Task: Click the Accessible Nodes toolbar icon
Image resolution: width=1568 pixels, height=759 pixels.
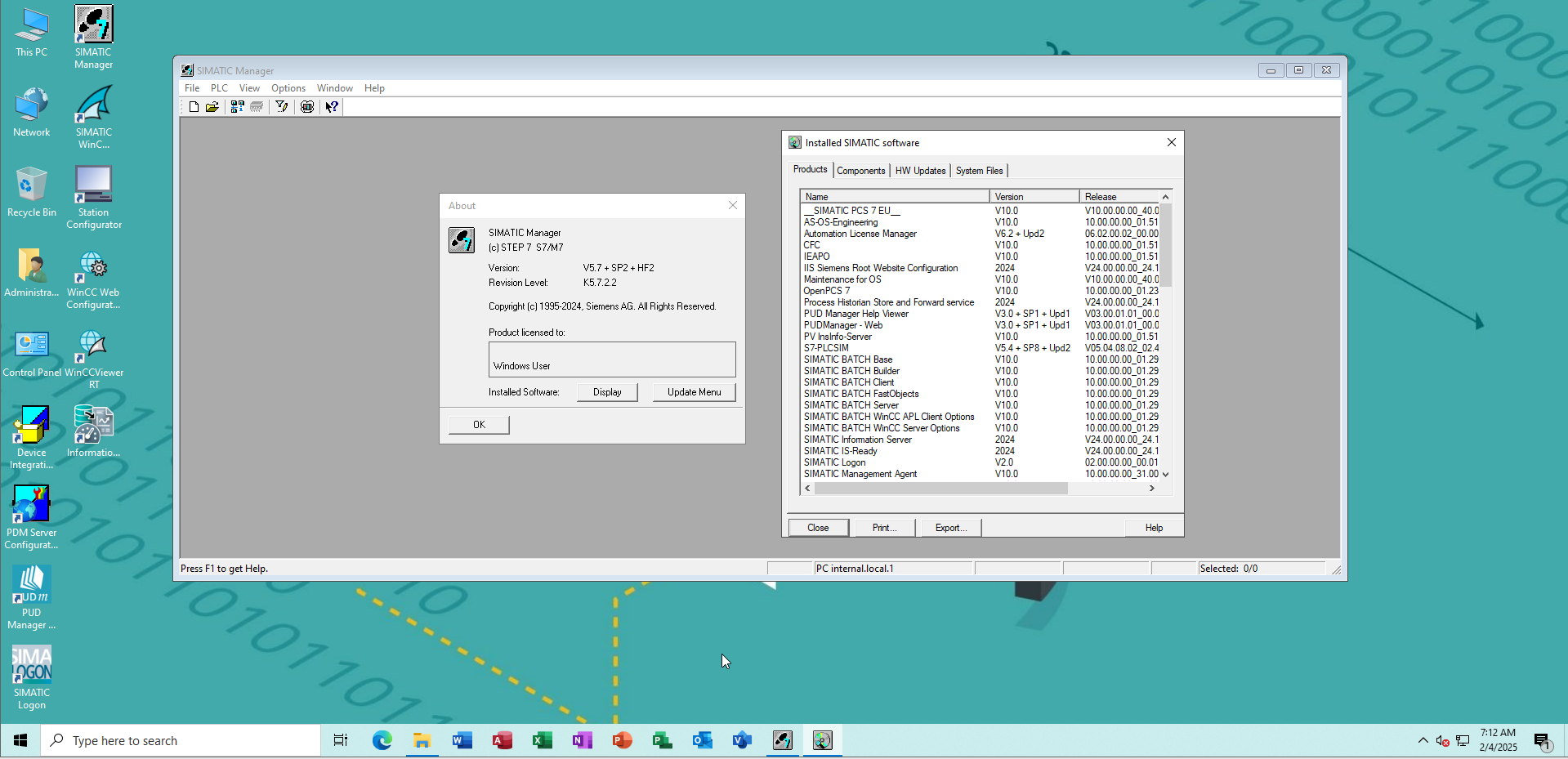Action: tap(237, 107)
